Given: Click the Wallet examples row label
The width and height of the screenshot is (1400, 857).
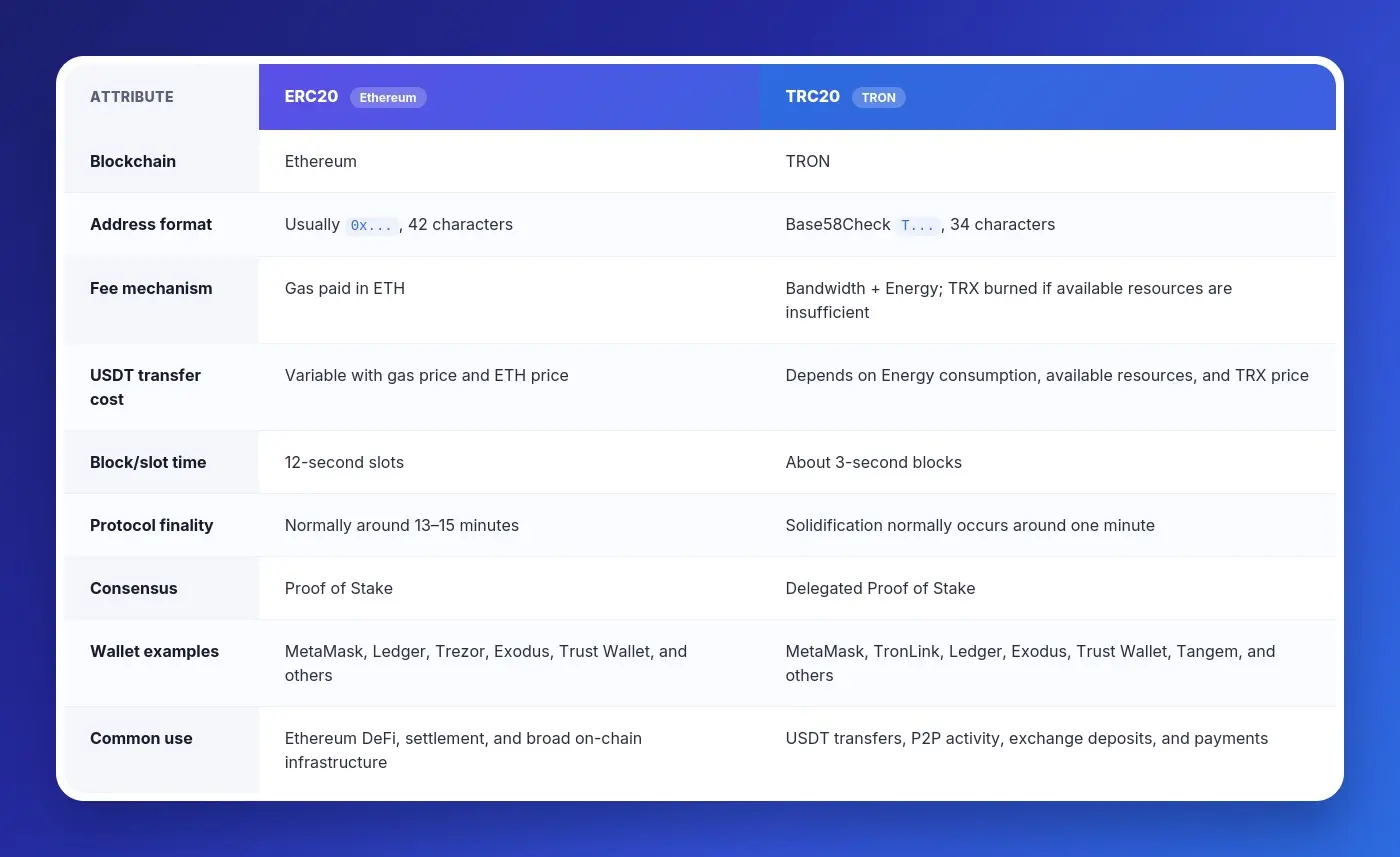Looking at the screenshot, I should click(154, 651).
